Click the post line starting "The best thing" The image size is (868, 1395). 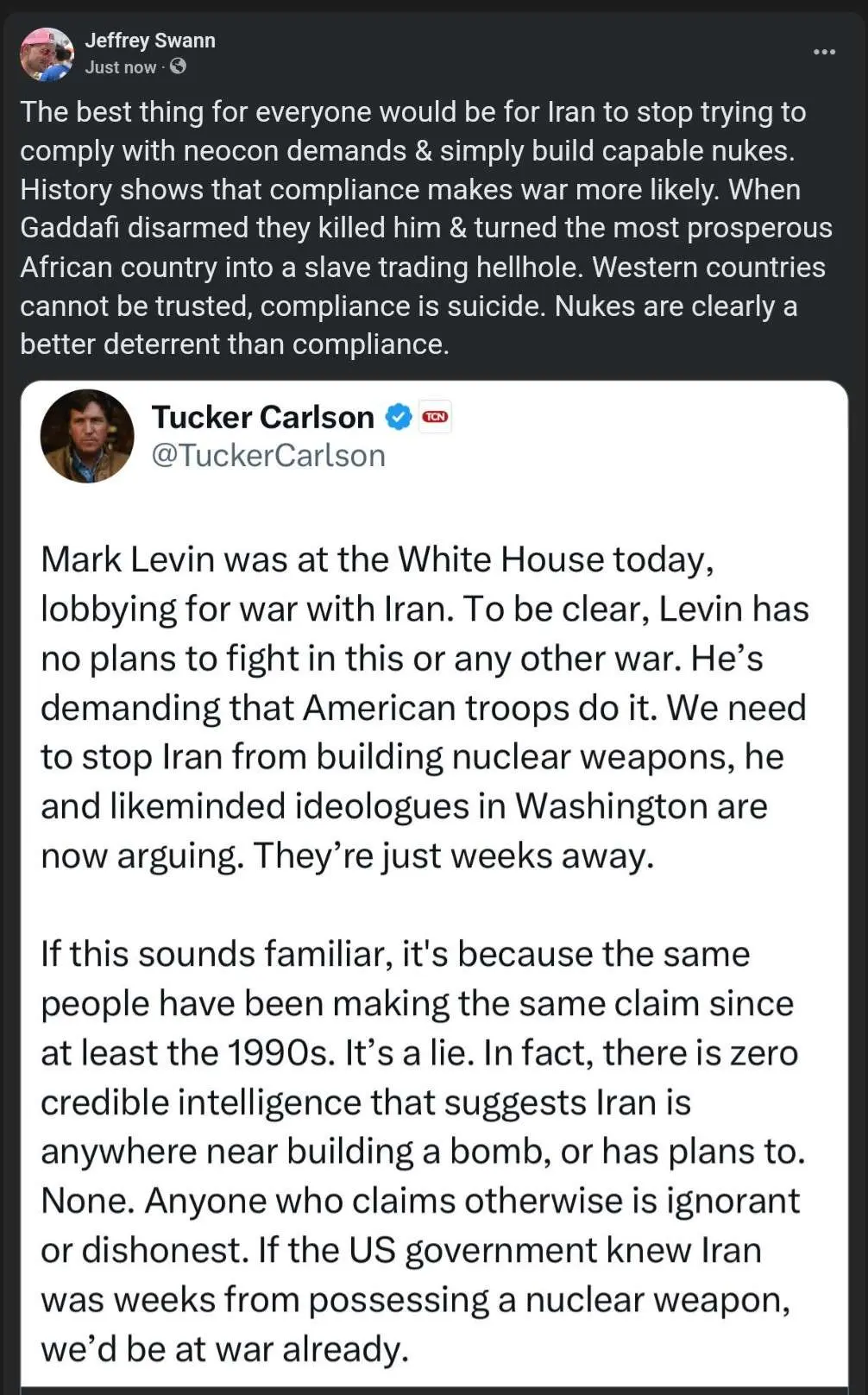point(412,112)
